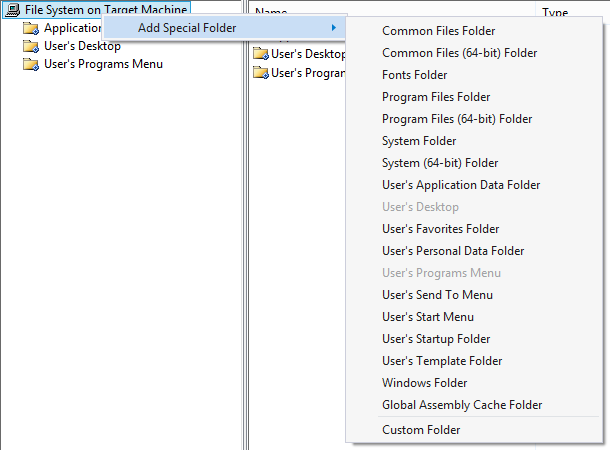
Task: Click the Application Folder icon in tree
Action: coord(31,28)
